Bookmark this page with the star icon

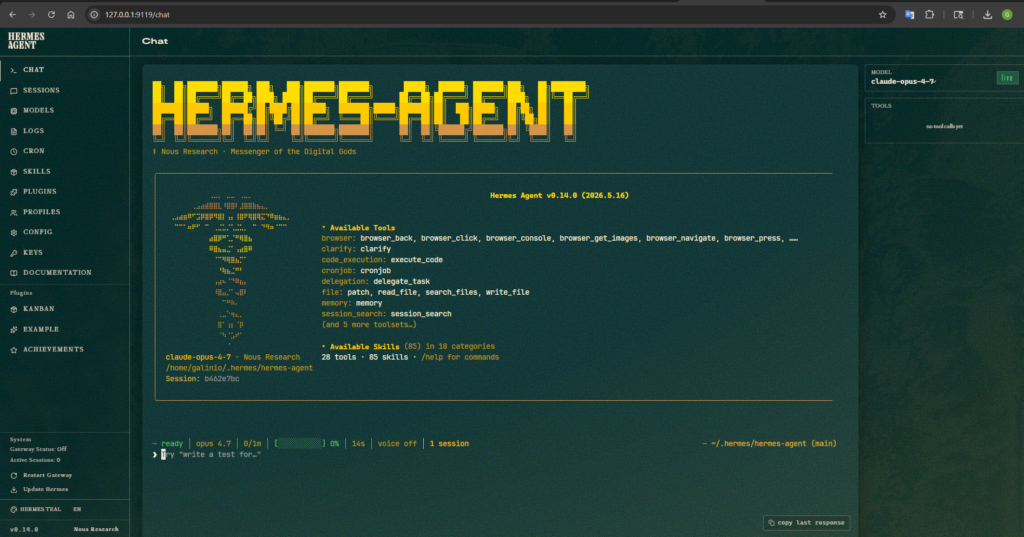click(882, 14)
